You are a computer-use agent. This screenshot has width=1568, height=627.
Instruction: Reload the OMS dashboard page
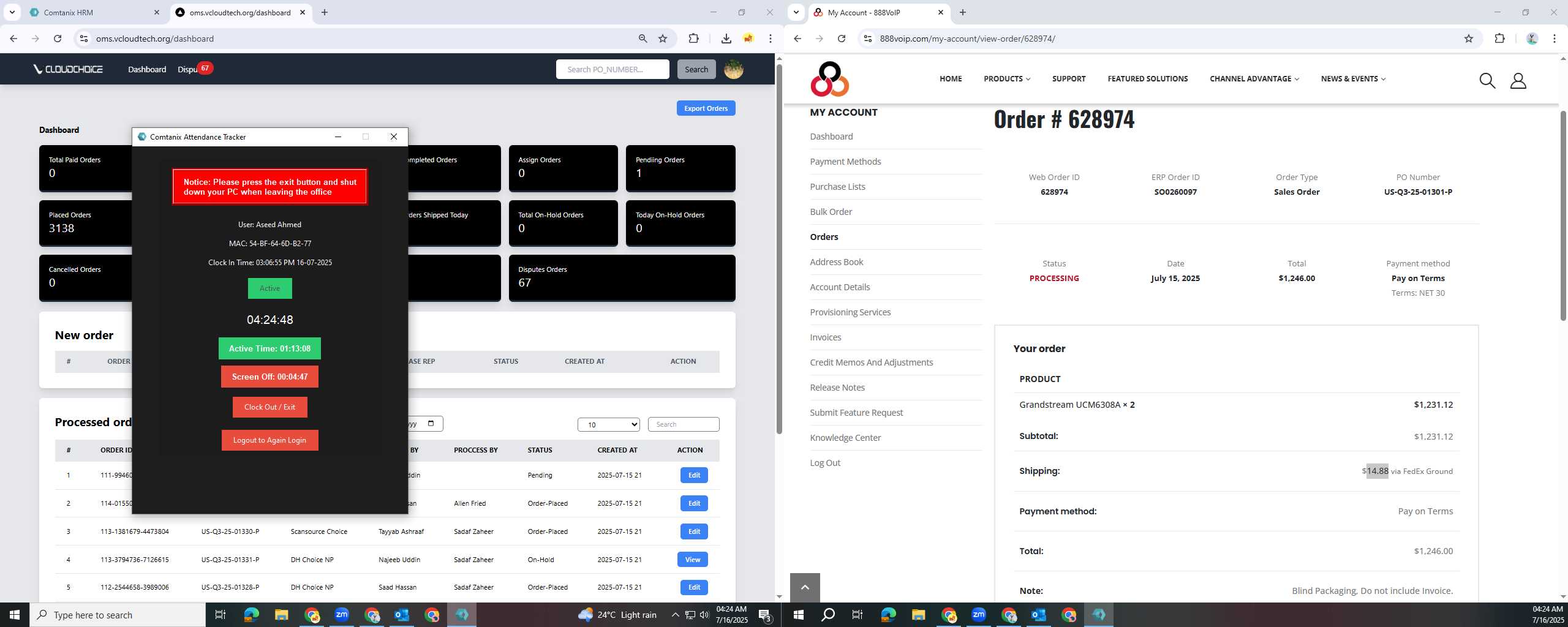(x=58, y=39)
